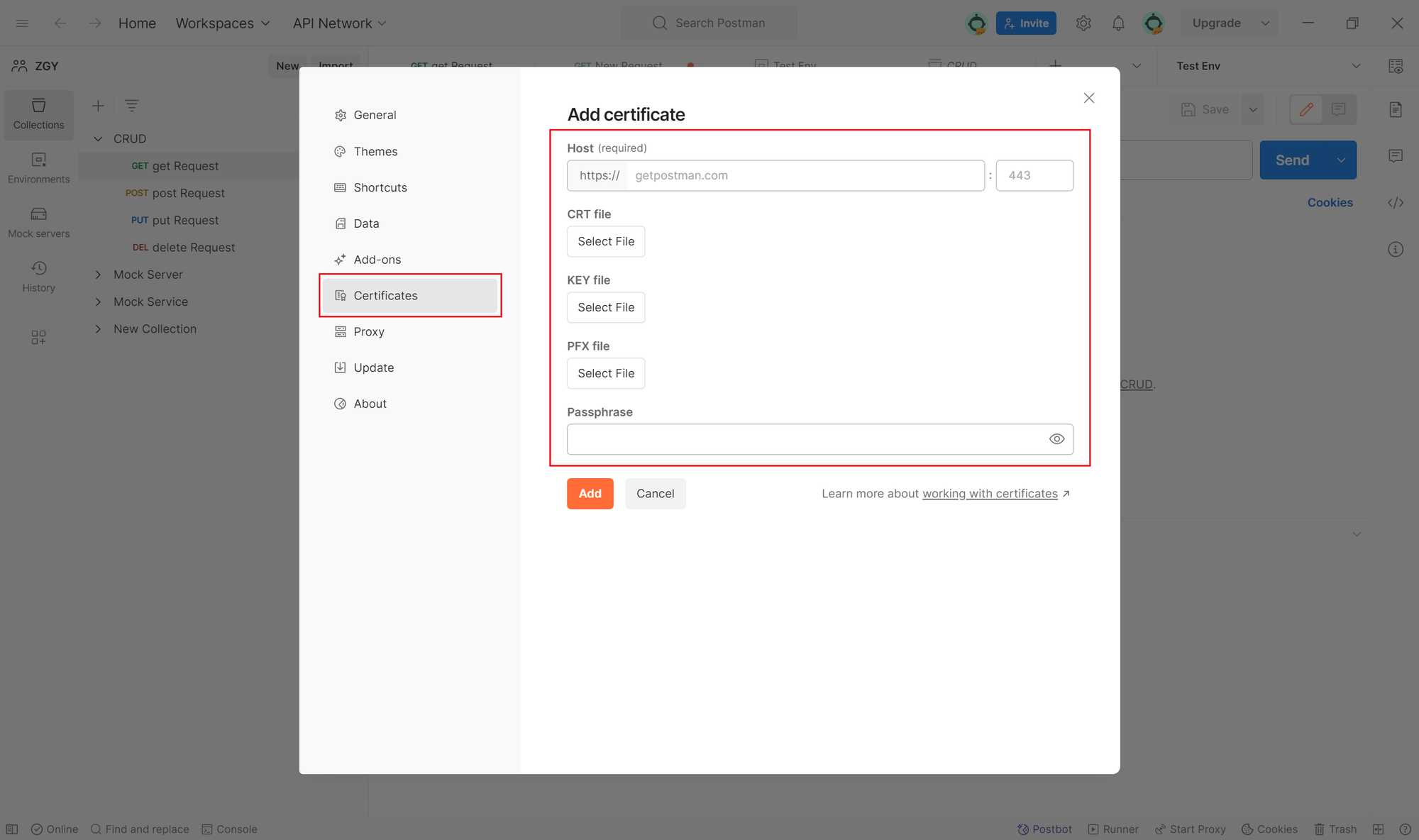Cancel adding the certificate
Screen dimensions: 1419x840
click(655, 494)
